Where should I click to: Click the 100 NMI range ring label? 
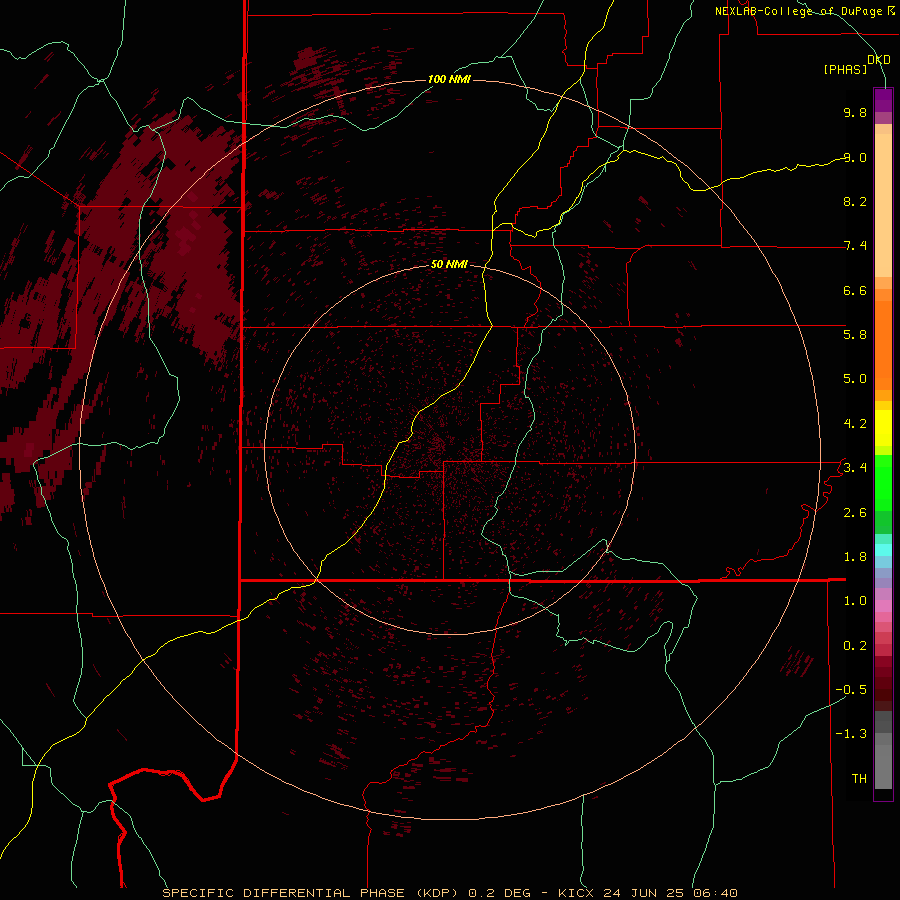pyautogui.click(x=449, y=79)
